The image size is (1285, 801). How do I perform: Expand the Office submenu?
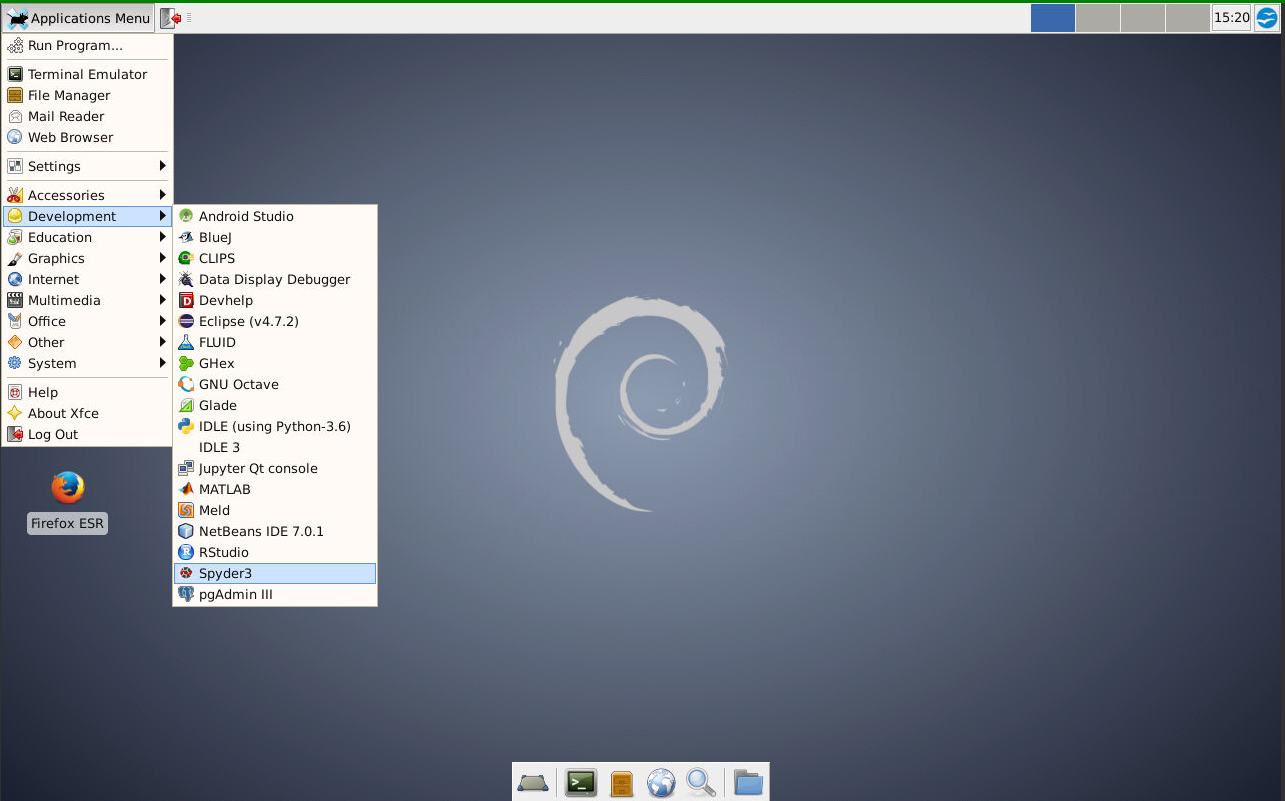point(87,321)
